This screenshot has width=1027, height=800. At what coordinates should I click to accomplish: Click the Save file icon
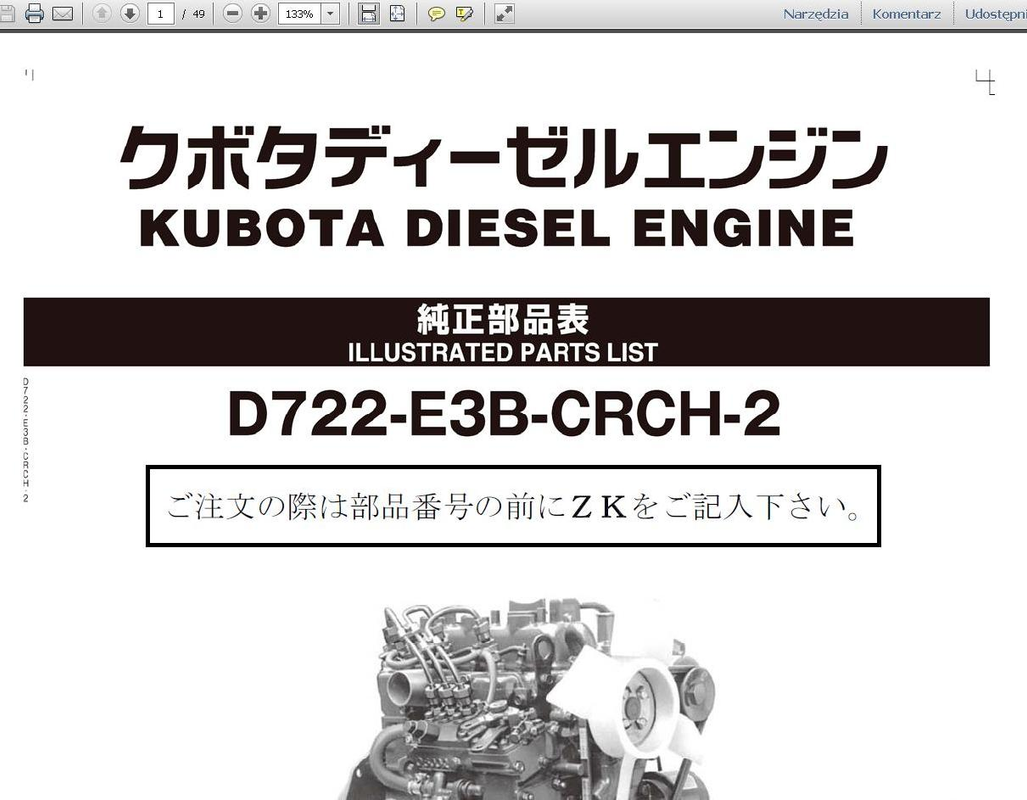[7, 14]
